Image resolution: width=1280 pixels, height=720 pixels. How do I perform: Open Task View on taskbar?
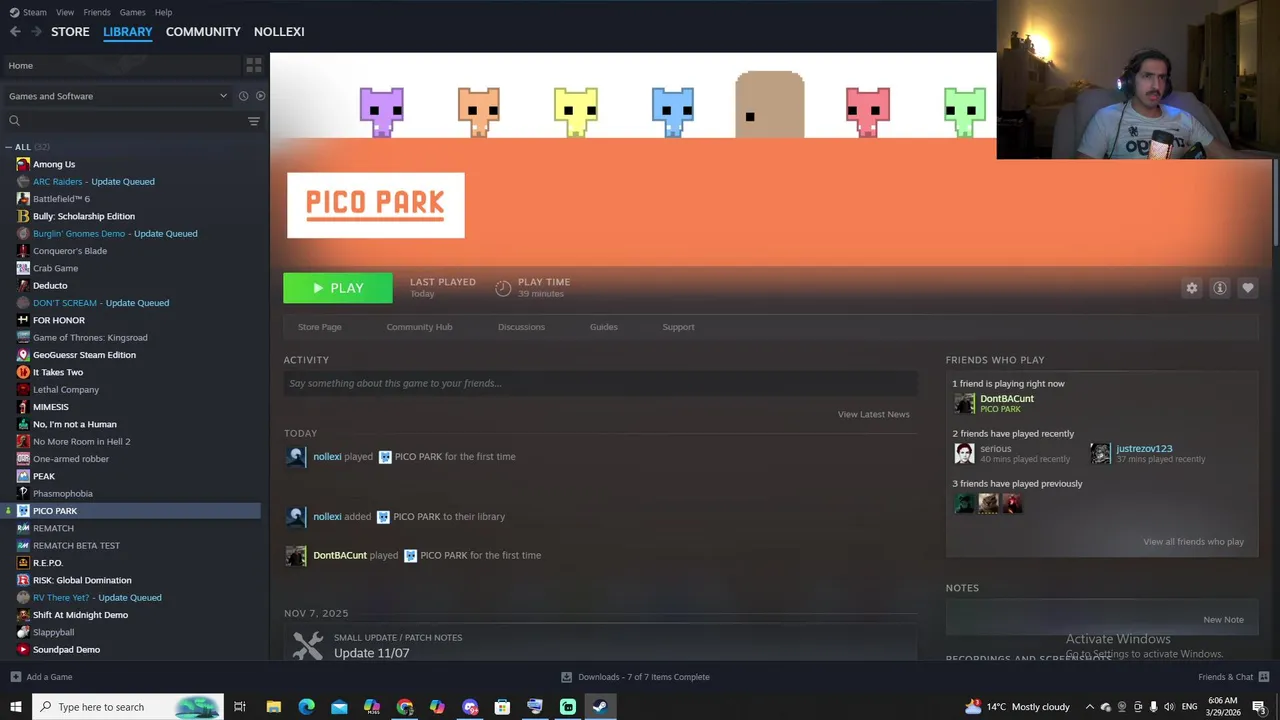[240, 707]
